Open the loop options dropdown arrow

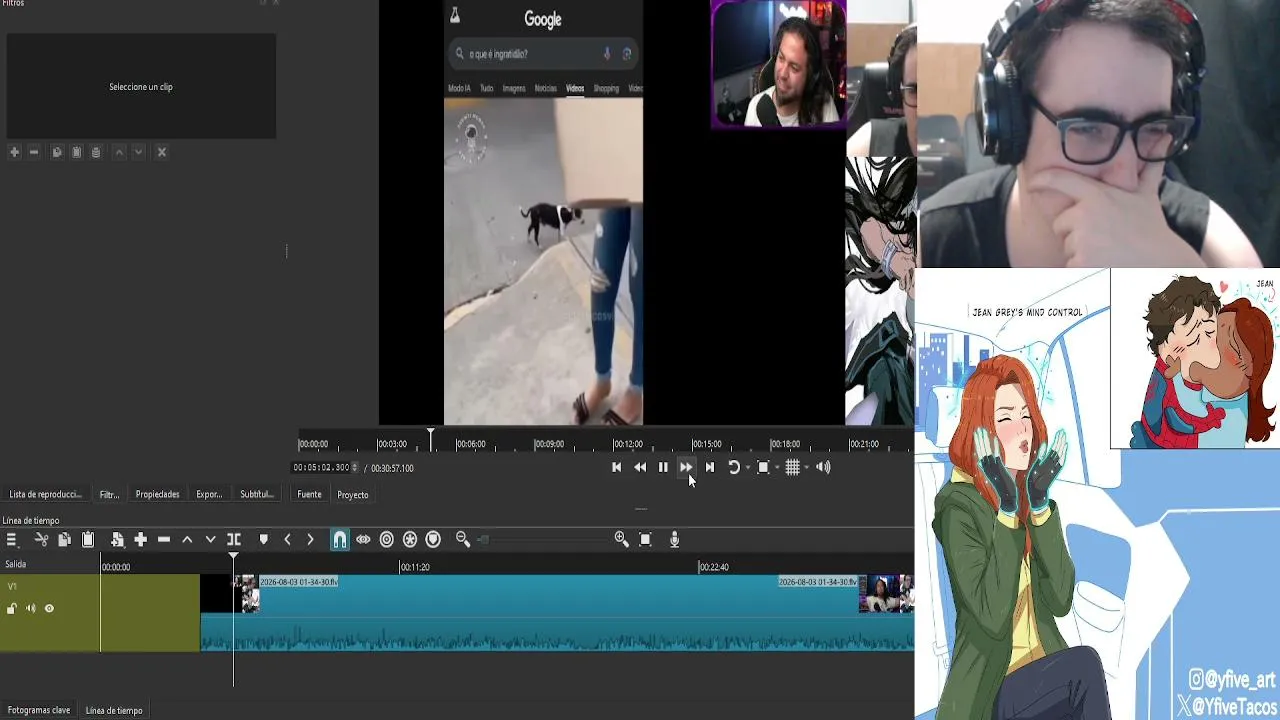tap(747, 468)
